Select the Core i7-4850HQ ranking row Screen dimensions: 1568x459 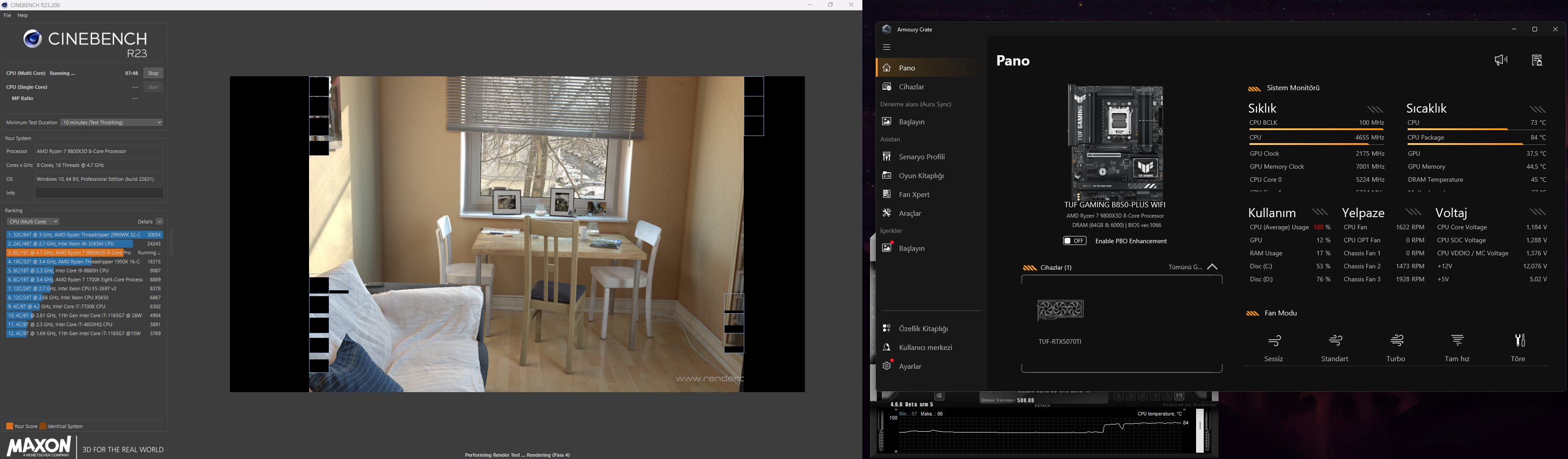(x=84, y=325)
